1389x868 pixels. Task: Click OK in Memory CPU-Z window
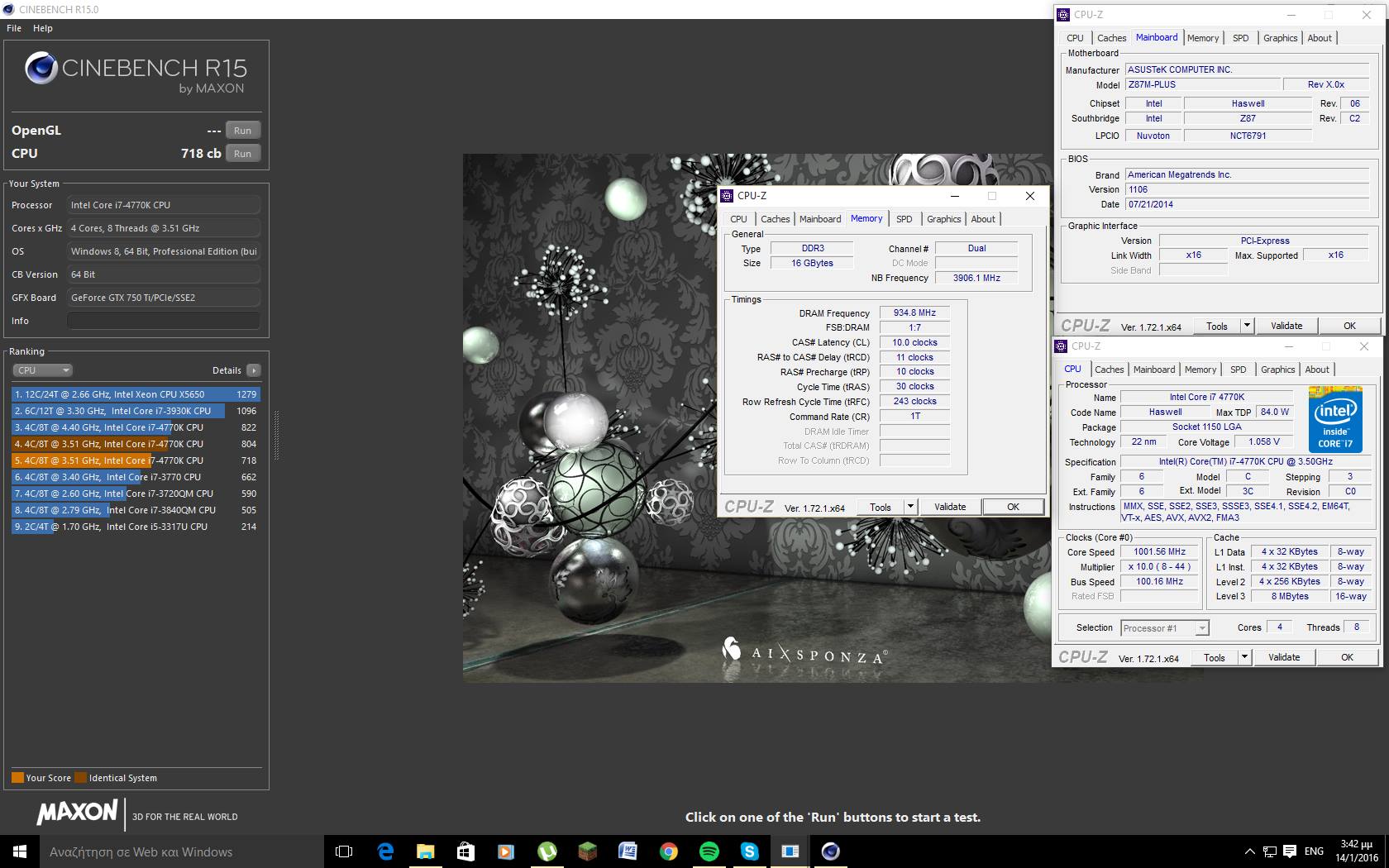[1013, 507]
